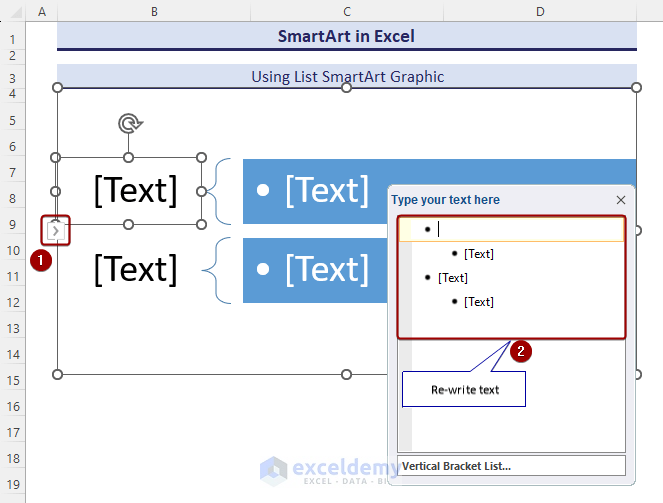Click the lower blue [Text] bullet box
Image resolution: width=663 pixels, height=503 pixels.
pos(315,270)
